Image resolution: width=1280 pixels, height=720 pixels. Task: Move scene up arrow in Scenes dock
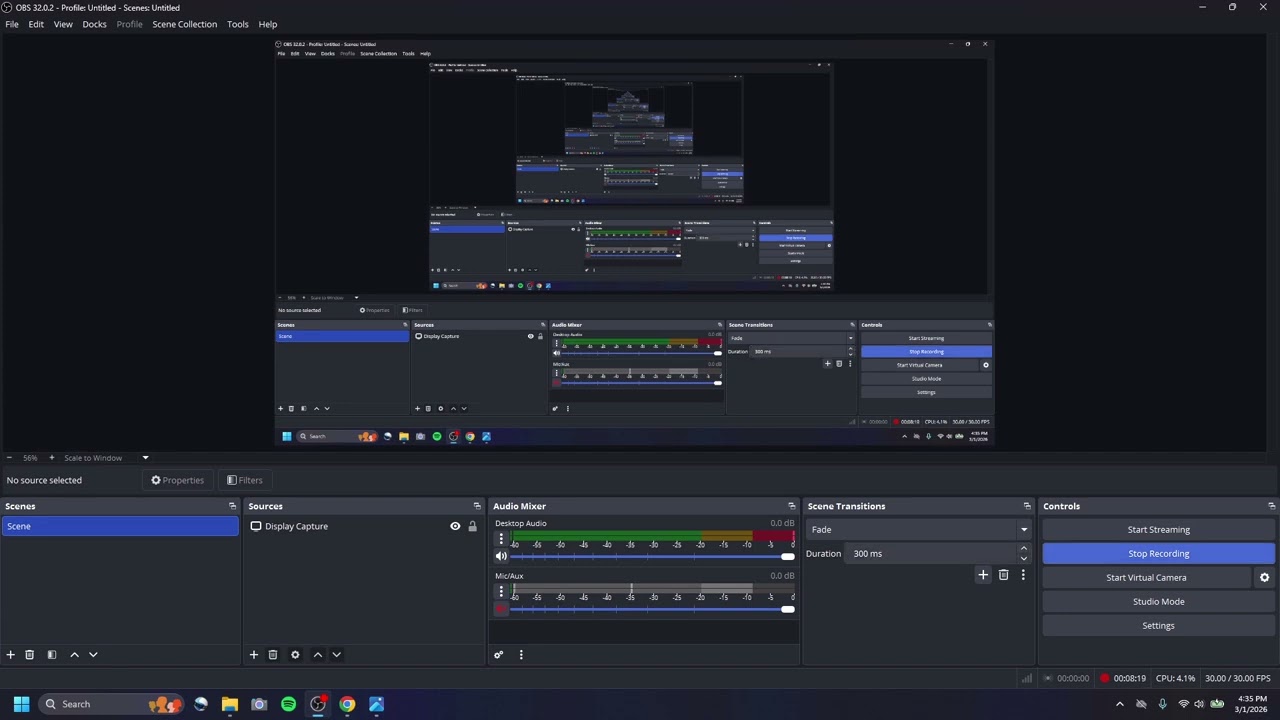pyautogui.click(x=74, y=655)
